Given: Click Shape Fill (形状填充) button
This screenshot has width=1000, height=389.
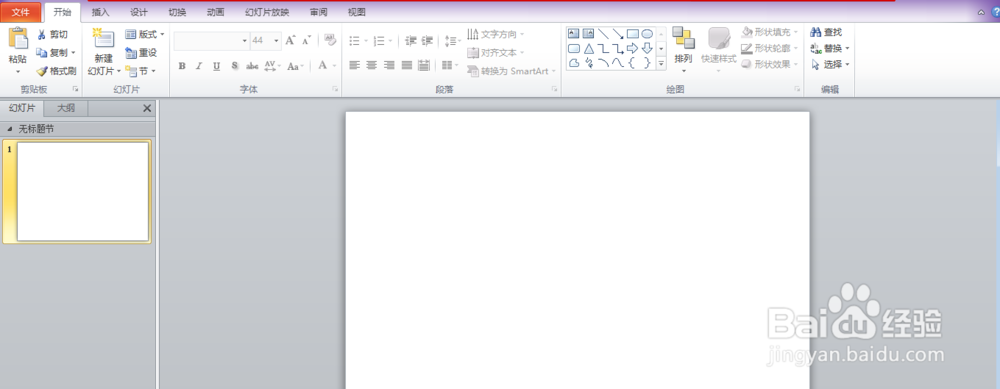Looking at the screenshot, I should [770, 32].
